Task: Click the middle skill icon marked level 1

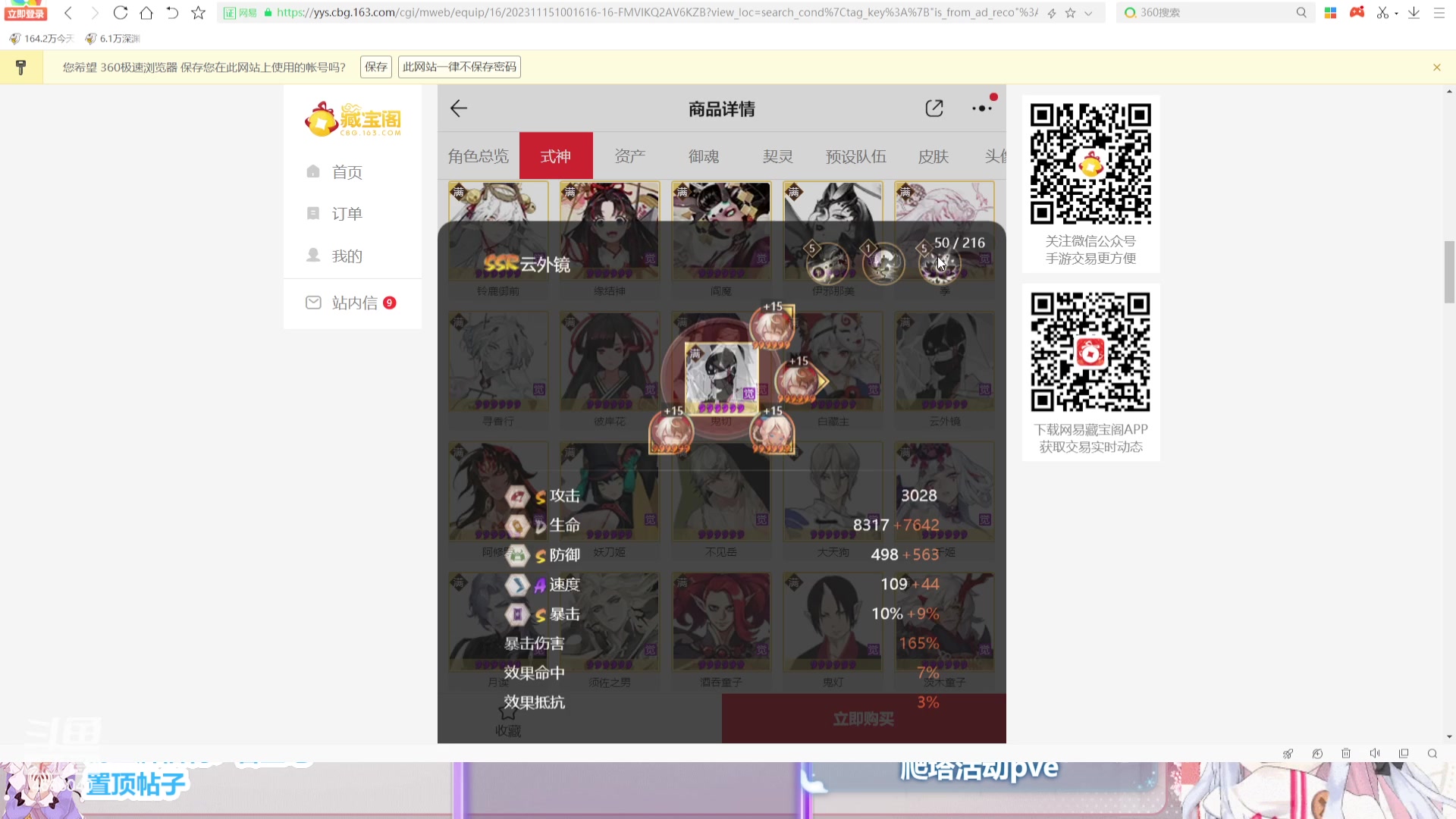Action: pos(883,263)
